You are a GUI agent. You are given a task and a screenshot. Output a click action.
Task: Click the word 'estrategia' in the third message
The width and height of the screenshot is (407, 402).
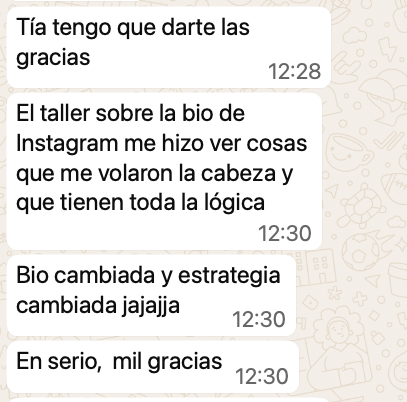(229, 276)
